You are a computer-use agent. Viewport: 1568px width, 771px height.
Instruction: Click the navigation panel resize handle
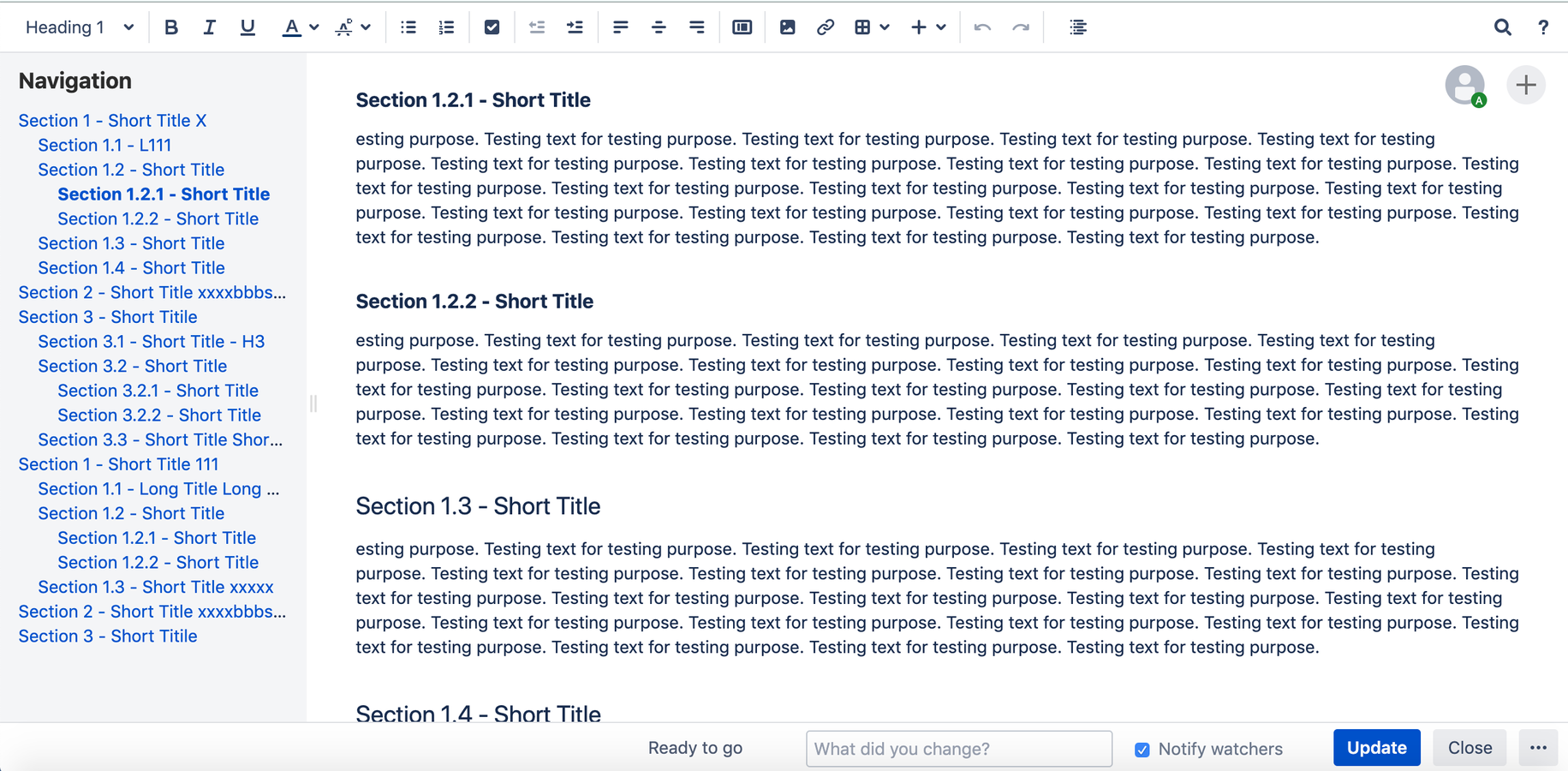click(313, 403)
